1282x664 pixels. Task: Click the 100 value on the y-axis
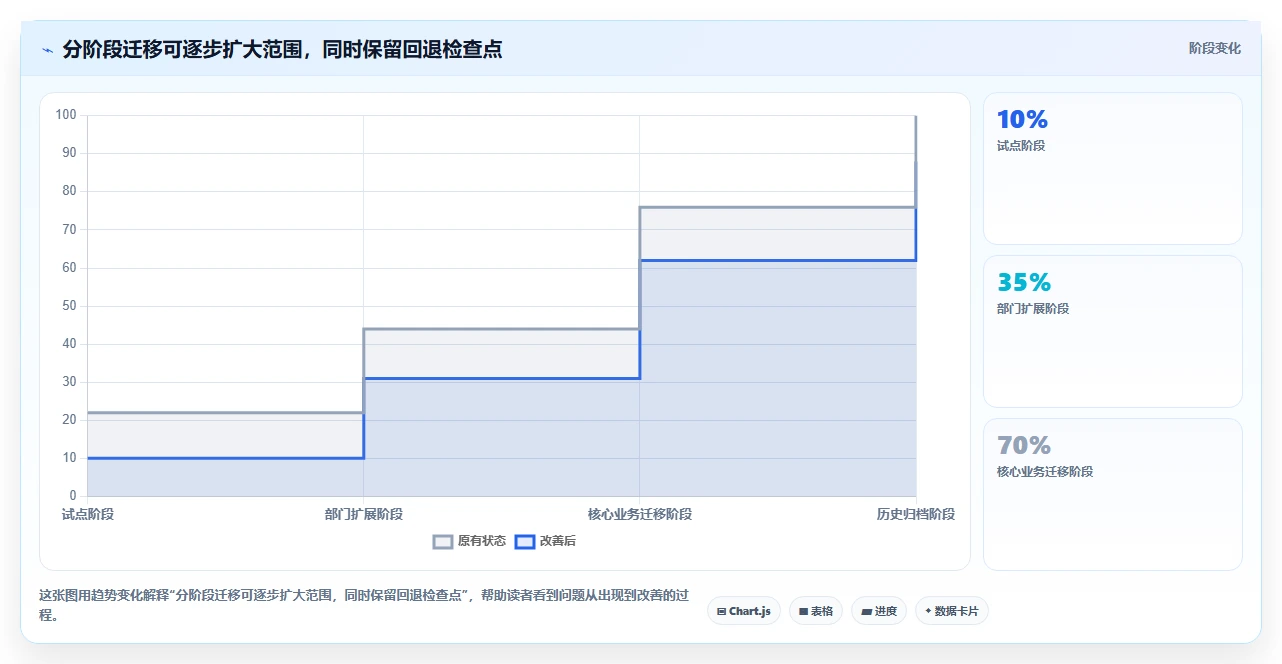point(66,115)
